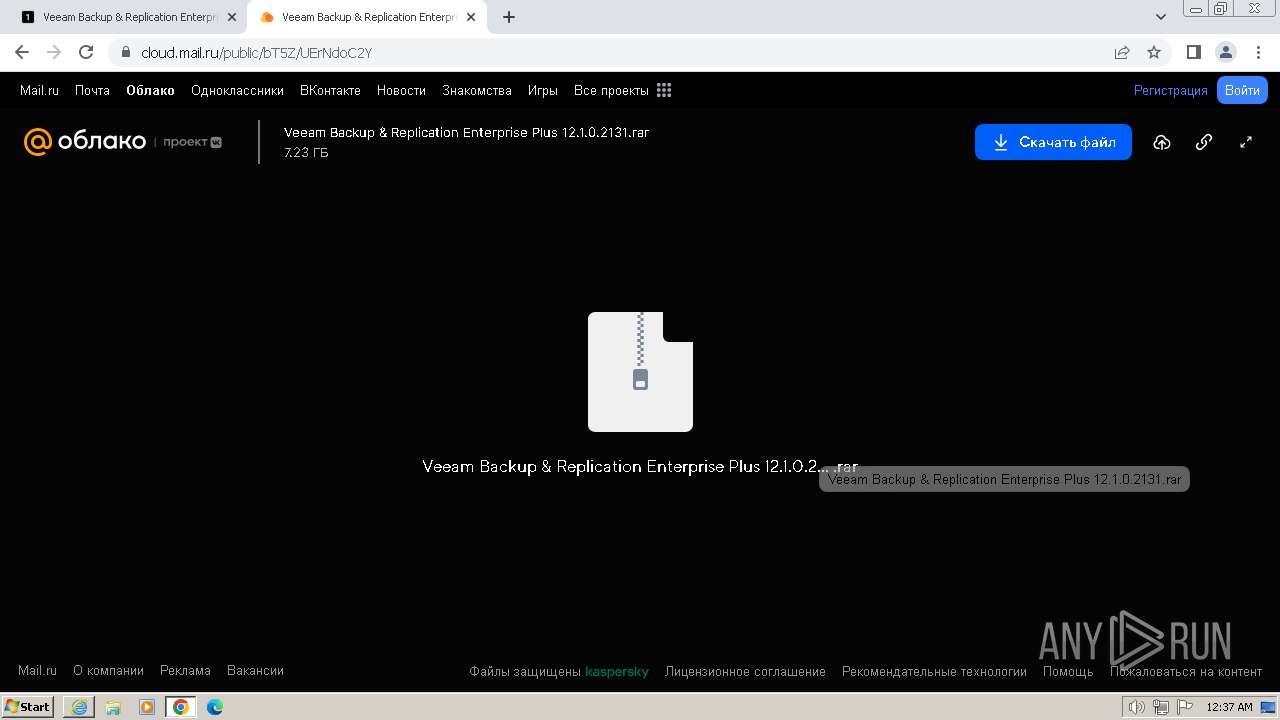The width and height of the screenshot is (1280, 720).
Task: Bookmark this page with star icon
Action: (x=1154, y=52)
